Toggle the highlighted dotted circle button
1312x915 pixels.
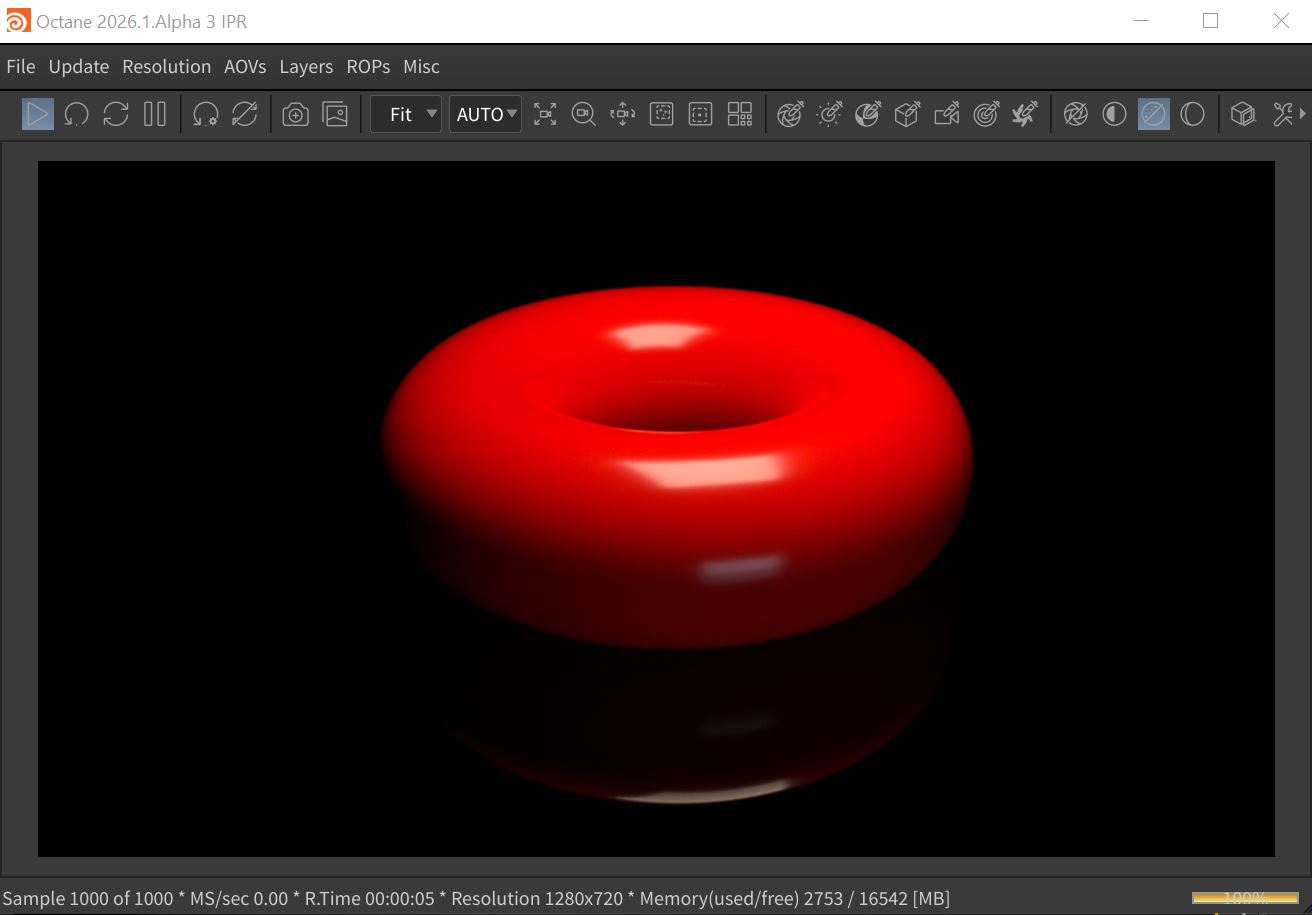point(1153,114)
